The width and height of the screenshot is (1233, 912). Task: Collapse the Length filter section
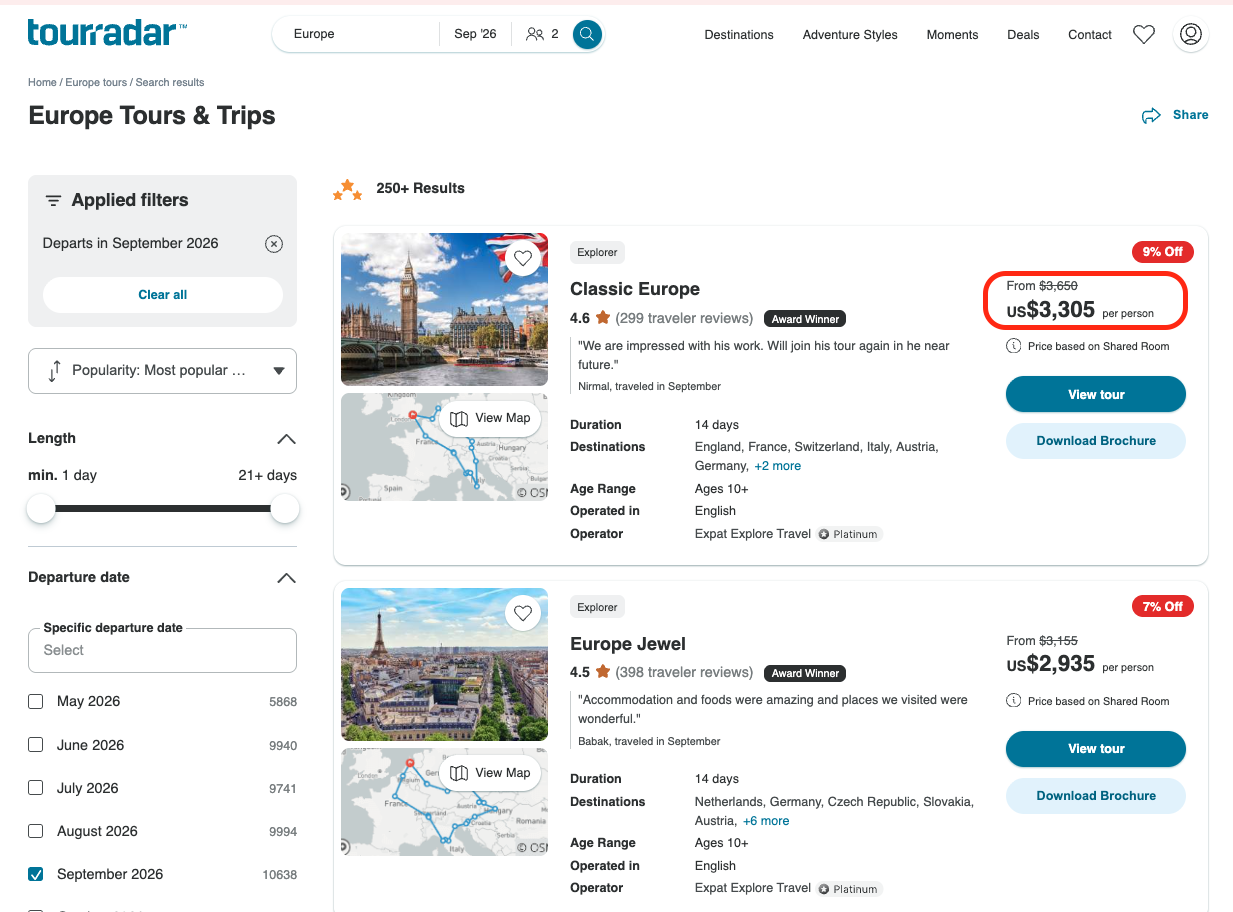(x=286, y=439)
